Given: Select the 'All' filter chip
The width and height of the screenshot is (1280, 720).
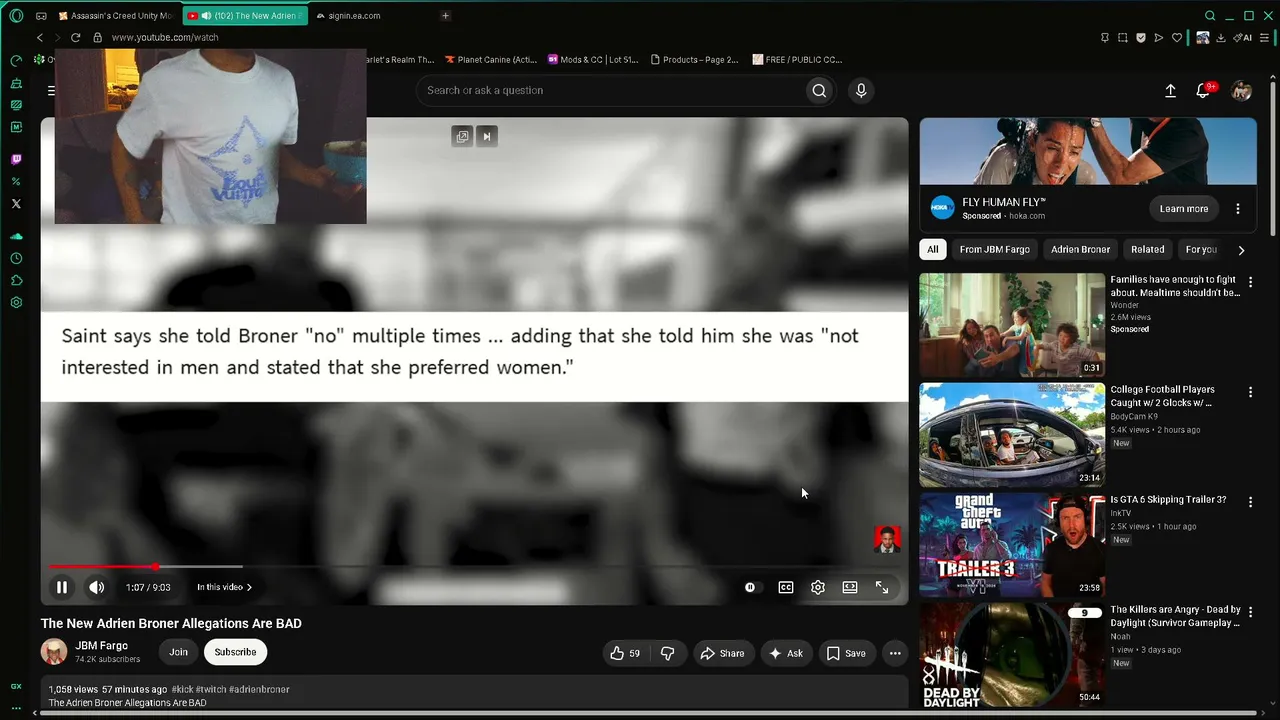Looking at the screenshot, I should [933, 249].
